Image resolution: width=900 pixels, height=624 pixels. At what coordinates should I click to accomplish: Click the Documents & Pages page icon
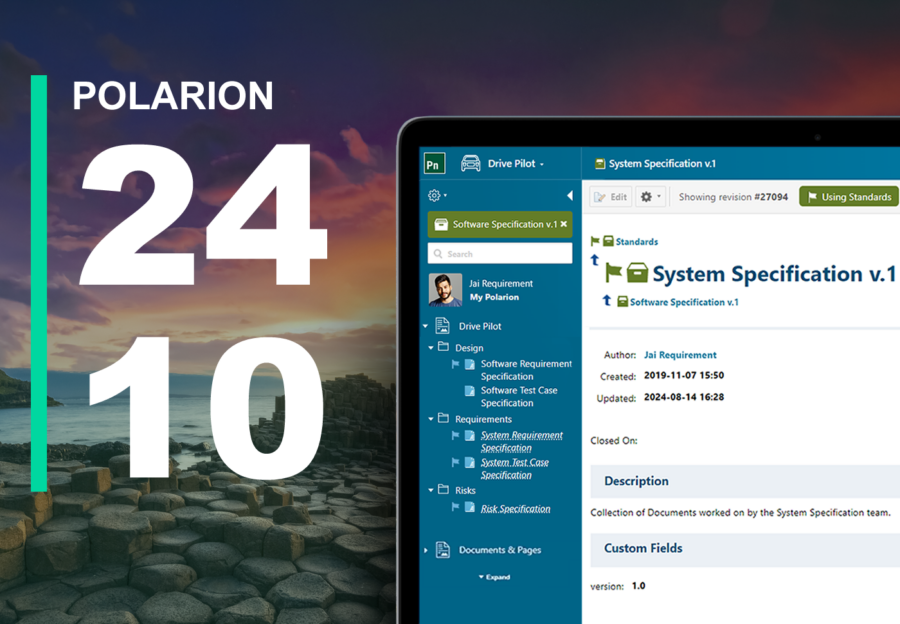(x=442, y=548)
